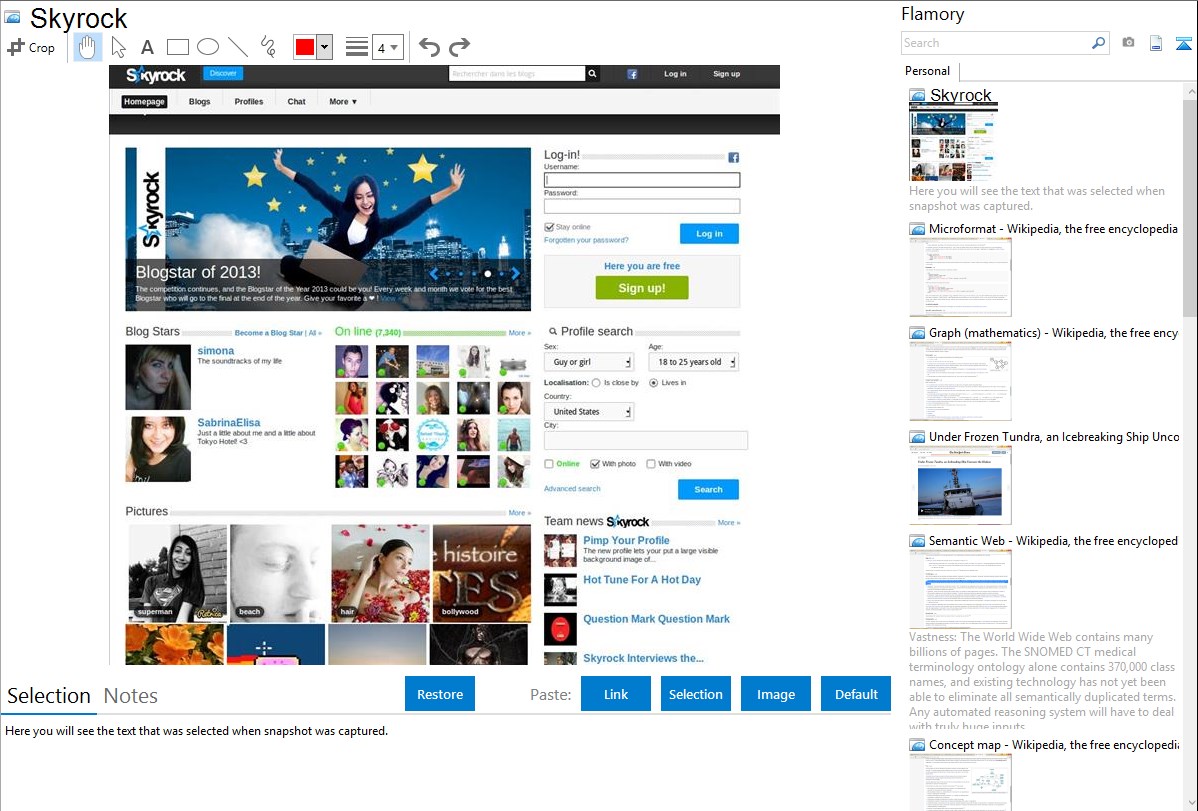
Task: Select the text annotation tool
Action: click(147, 47)
